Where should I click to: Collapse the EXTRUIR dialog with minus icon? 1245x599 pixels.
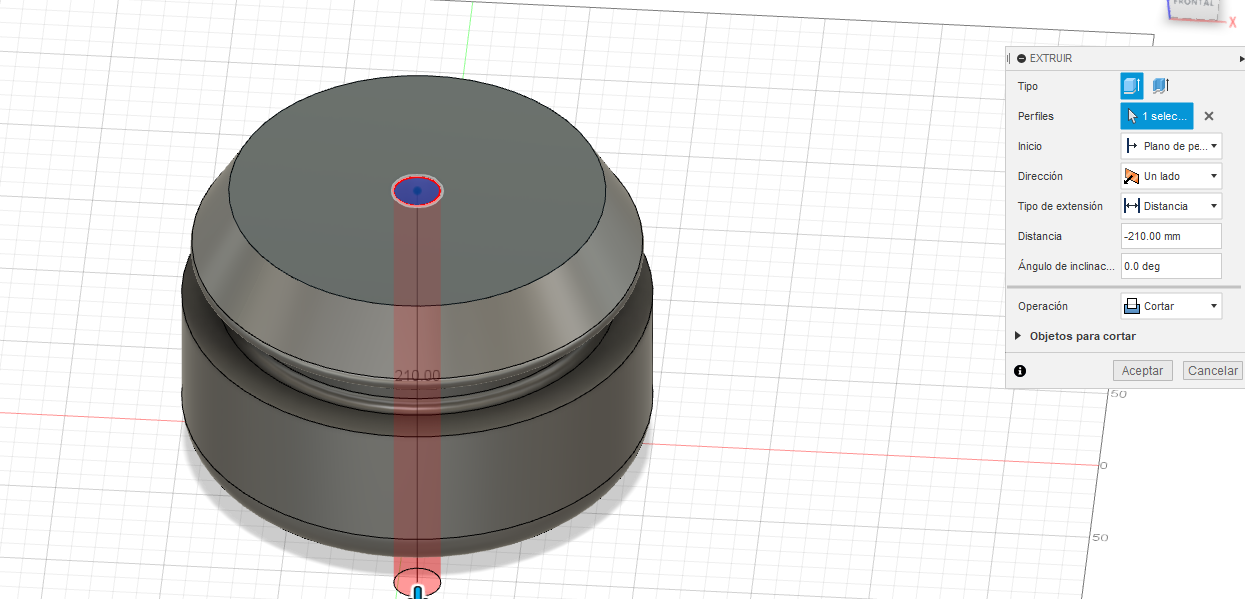click(1021, 59)
